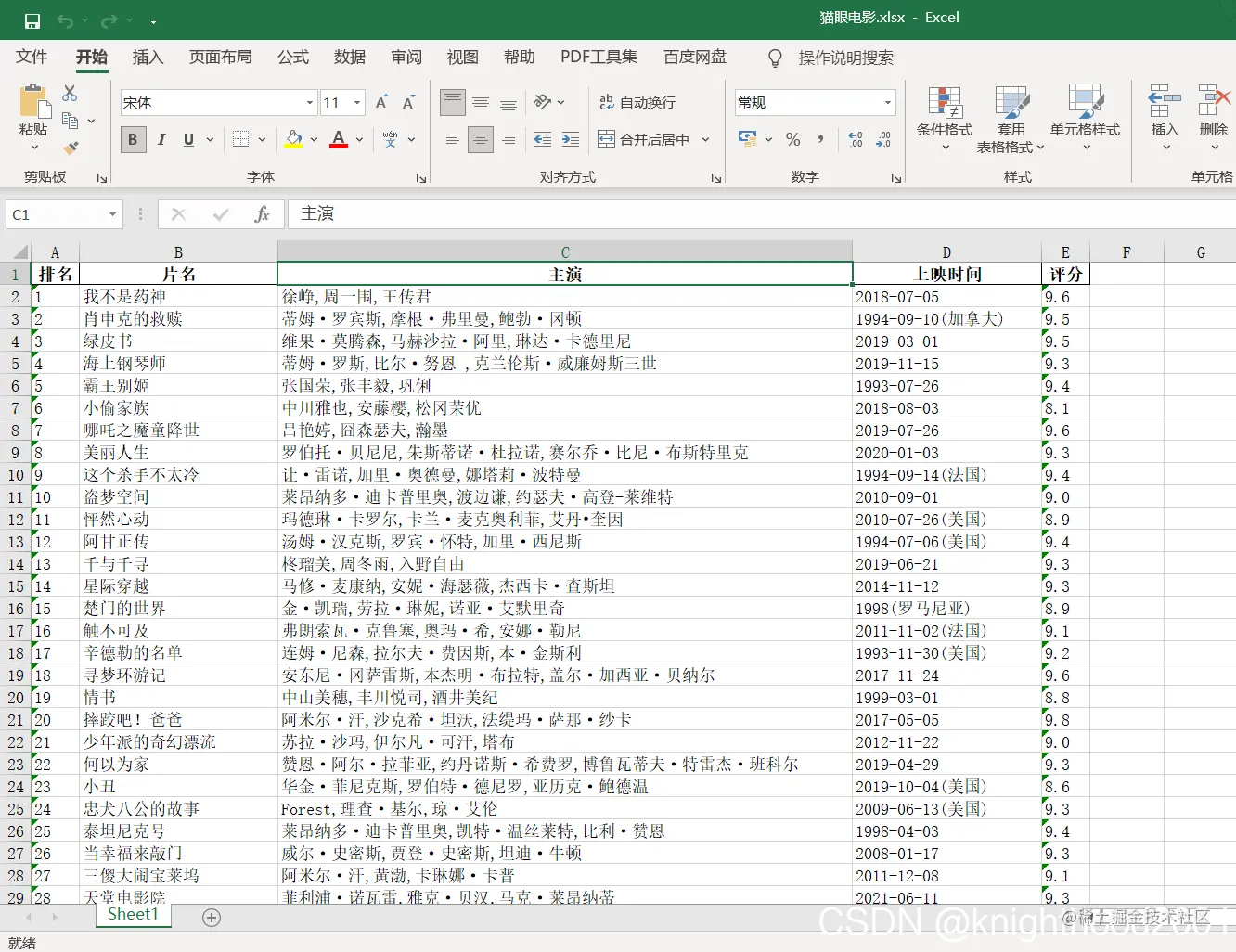Open the Quick Access Toolbar customize arrow
The image size is (1236, 952).
(x=153, y=21)
